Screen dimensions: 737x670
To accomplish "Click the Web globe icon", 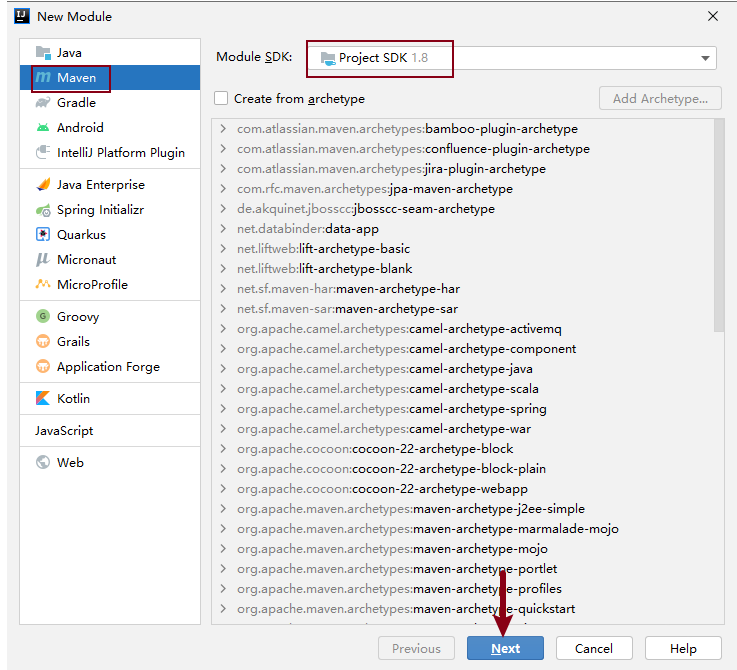I will coord(43,462).
